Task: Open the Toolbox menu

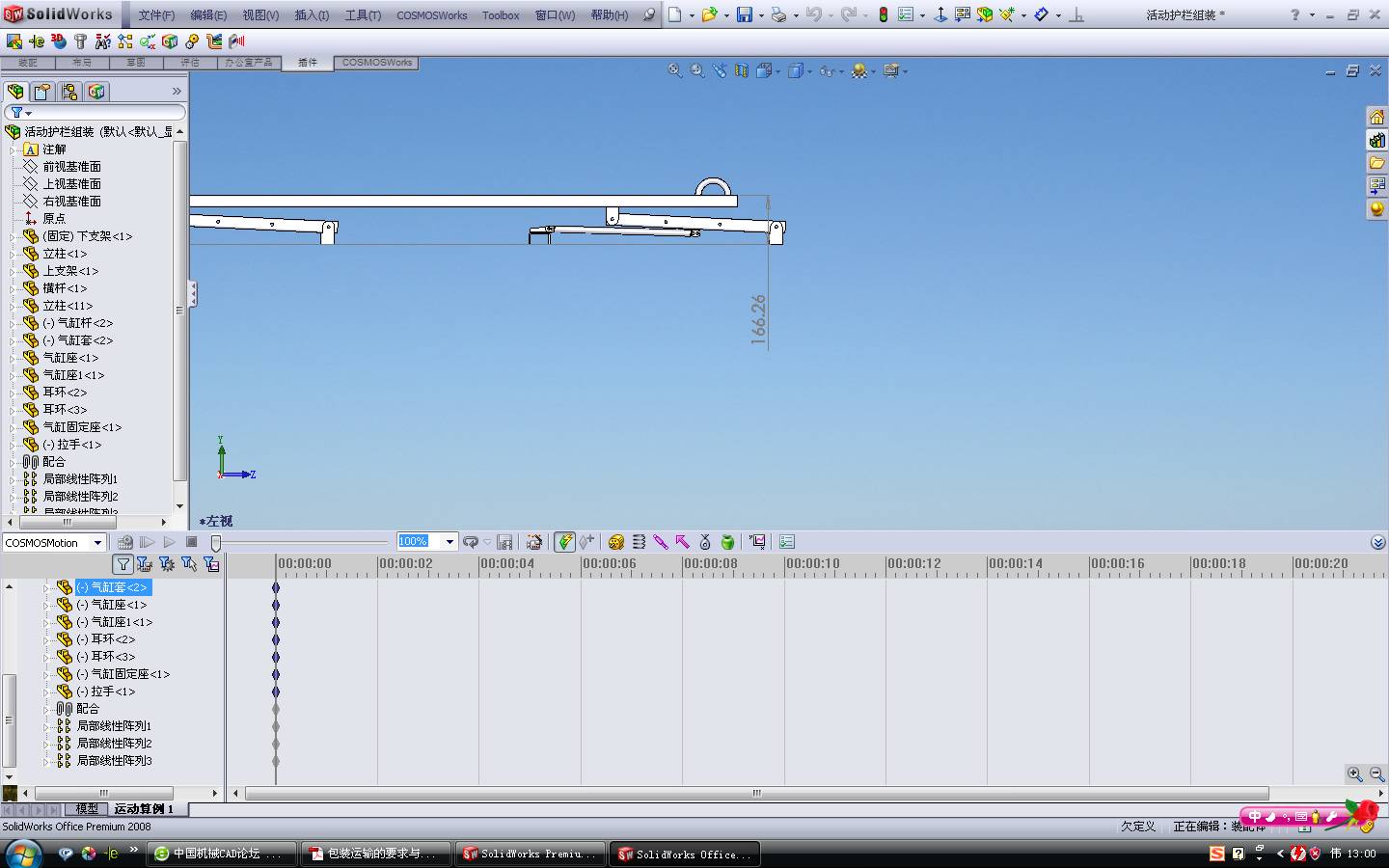Action: click(x=501, y=15)
